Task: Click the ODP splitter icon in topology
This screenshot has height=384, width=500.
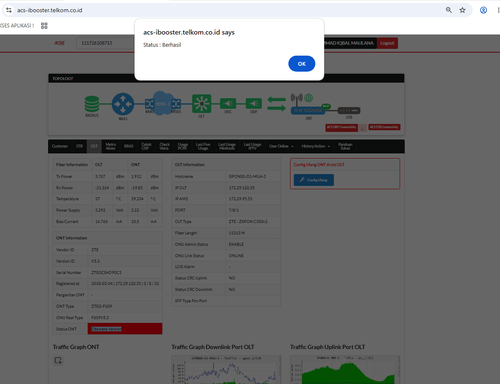Action: tap(254, 104)
